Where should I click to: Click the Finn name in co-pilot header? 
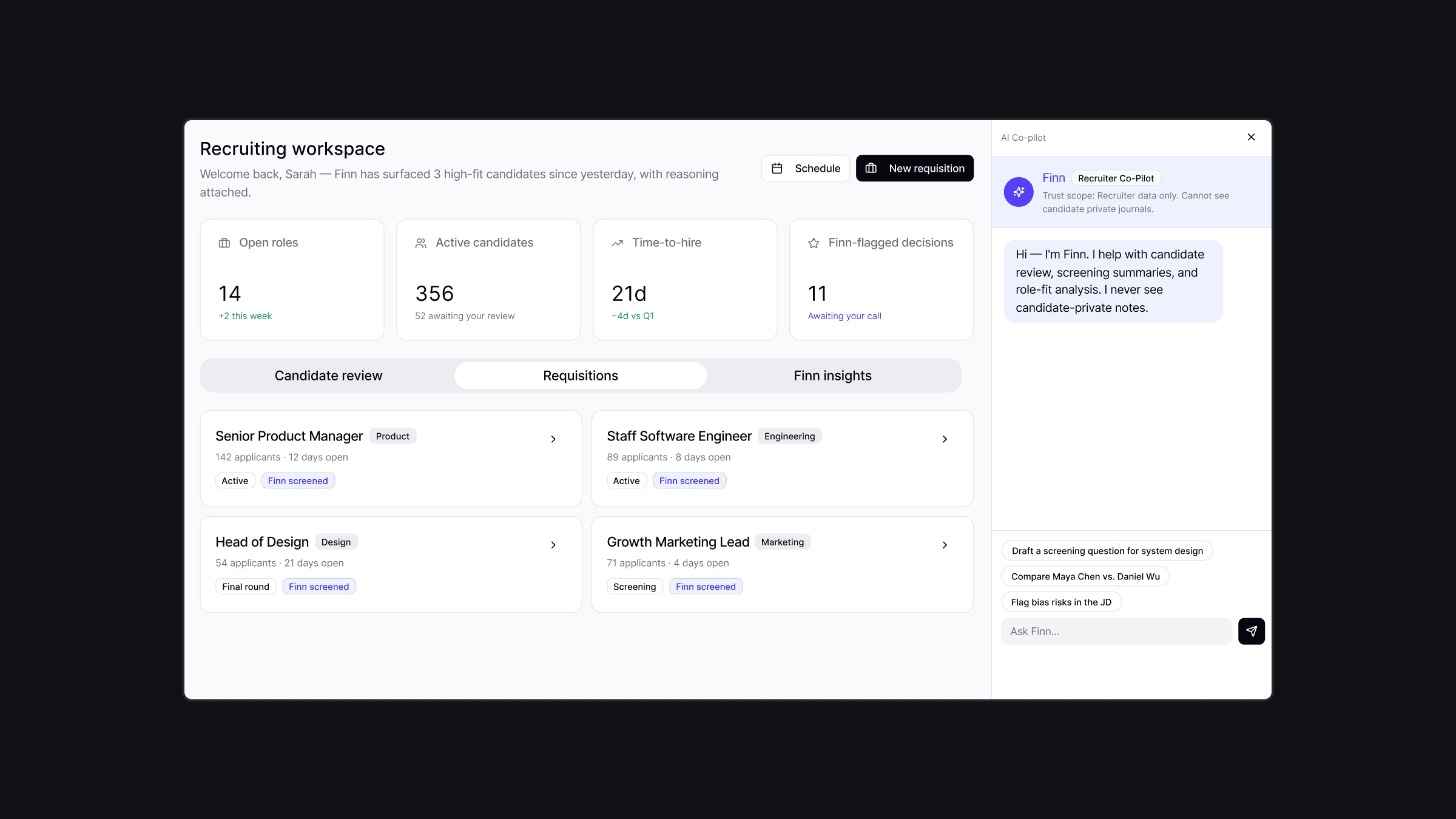pyautogui.click(x=1054, y=178)
